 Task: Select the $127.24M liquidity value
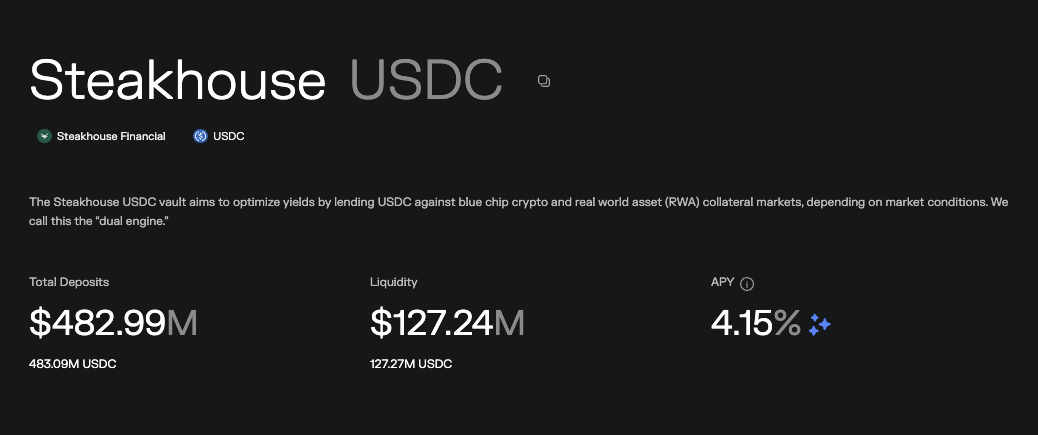coord(447,324)
